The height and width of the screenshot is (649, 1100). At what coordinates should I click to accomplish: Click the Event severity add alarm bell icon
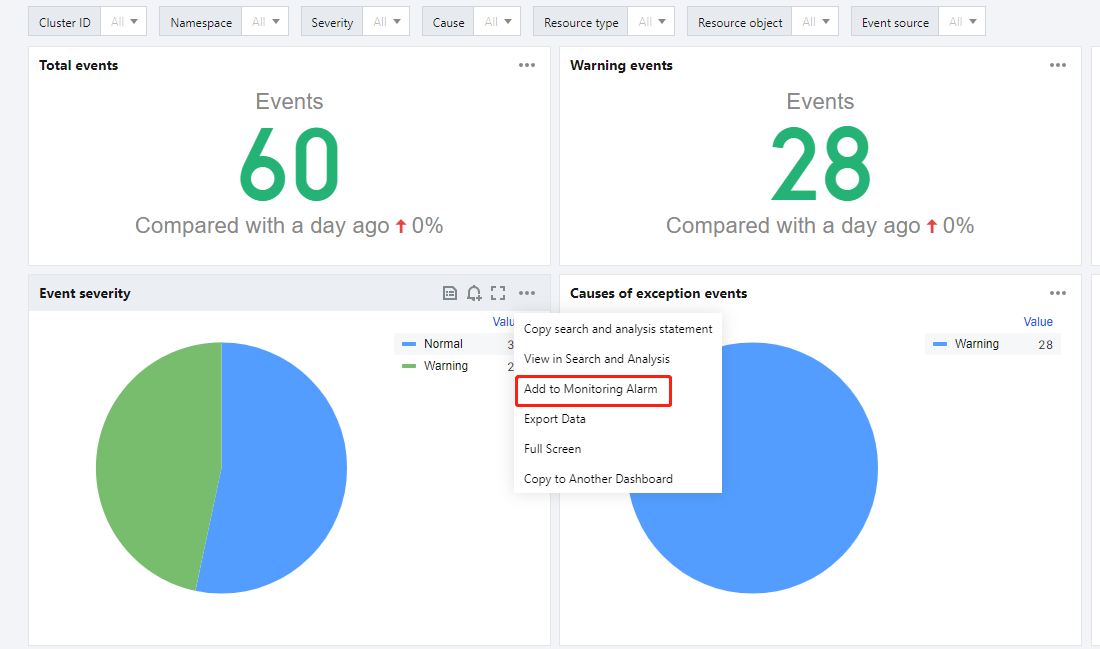[474, 293]
